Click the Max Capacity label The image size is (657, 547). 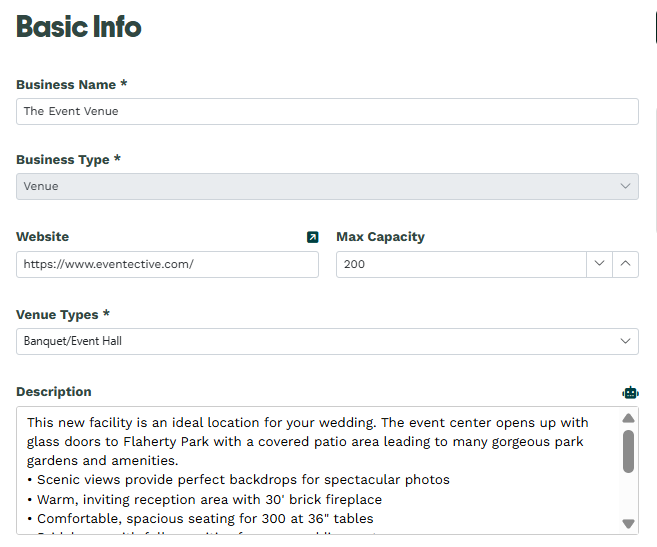point(380,237)
